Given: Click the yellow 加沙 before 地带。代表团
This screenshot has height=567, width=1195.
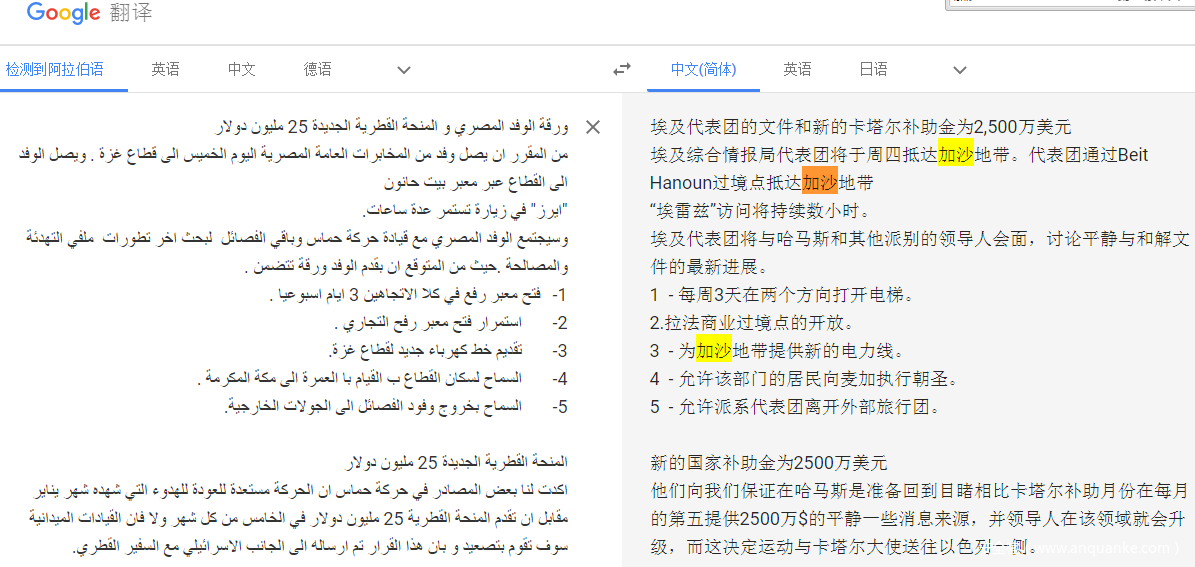Looking at the screenshot, I should [x=955, y=155].
